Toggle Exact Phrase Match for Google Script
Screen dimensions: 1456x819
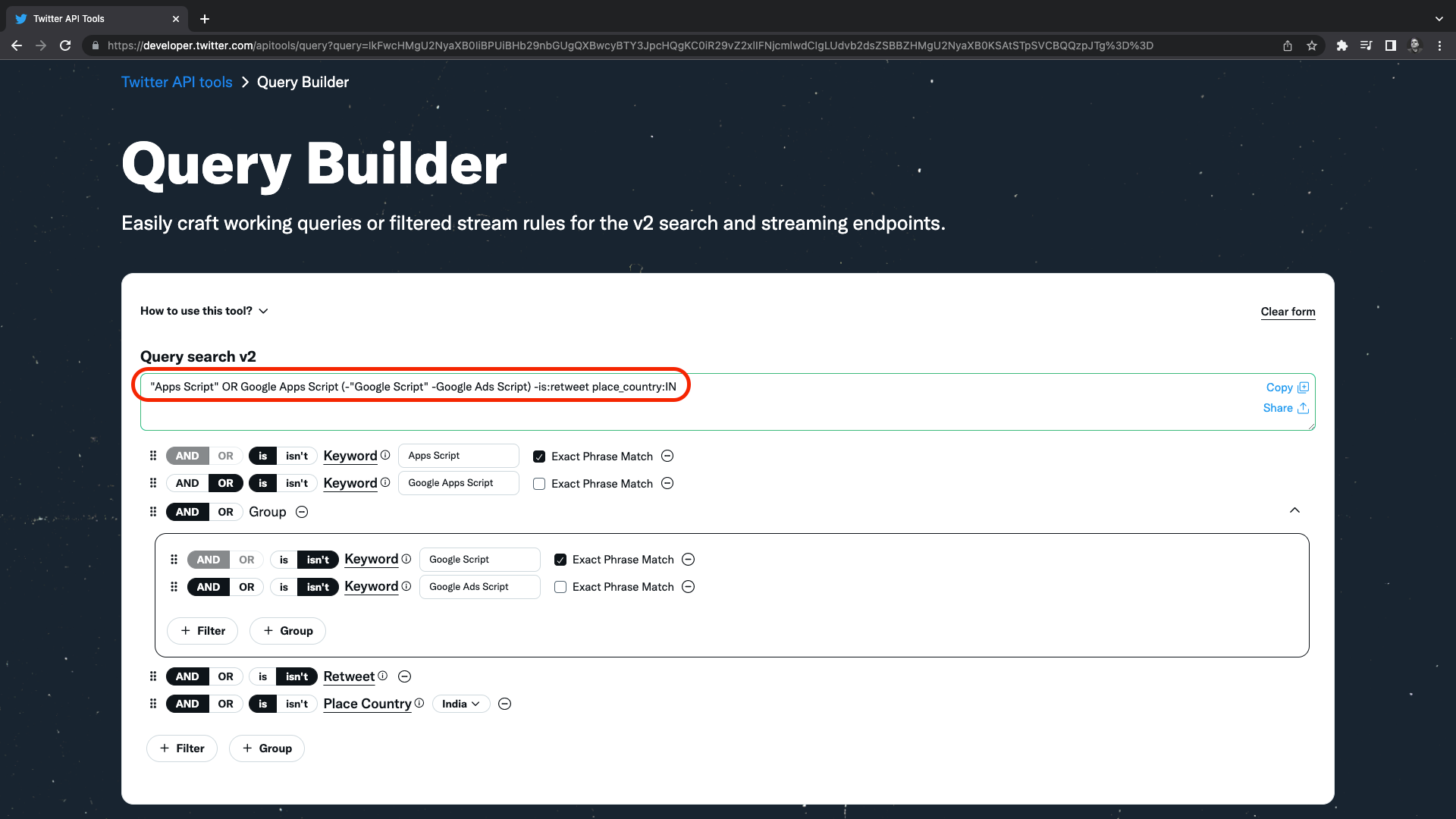pyautogui.click(x=560, y=559)
